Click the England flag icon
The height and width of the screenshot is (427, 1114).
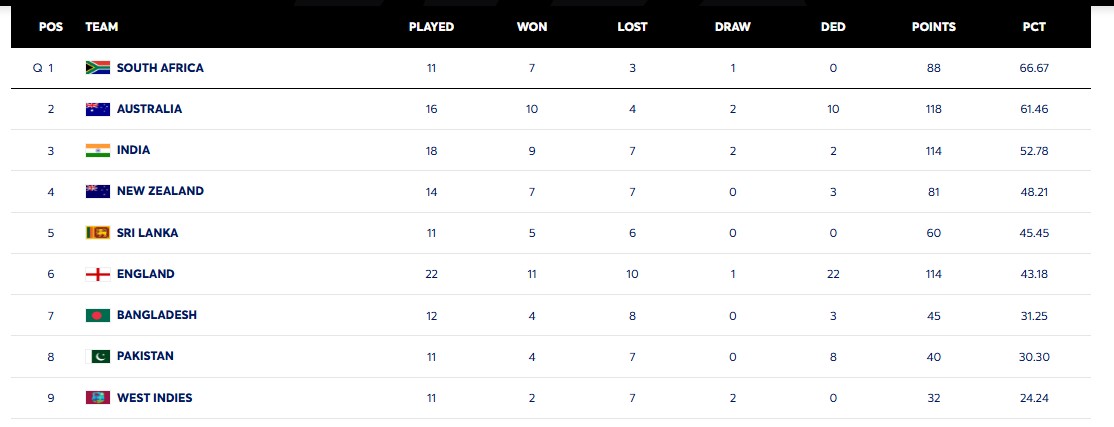[97, 274]
